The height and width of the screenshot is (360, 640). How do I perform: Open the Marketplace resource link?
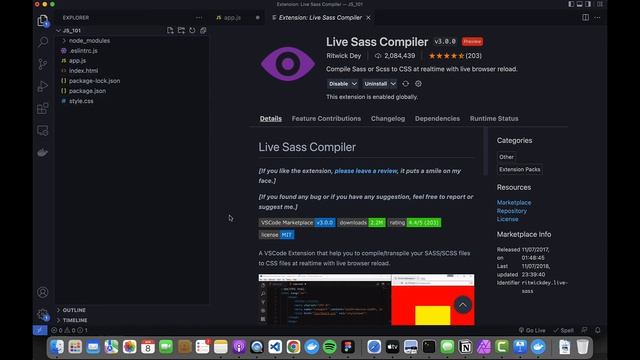(514, 202)
